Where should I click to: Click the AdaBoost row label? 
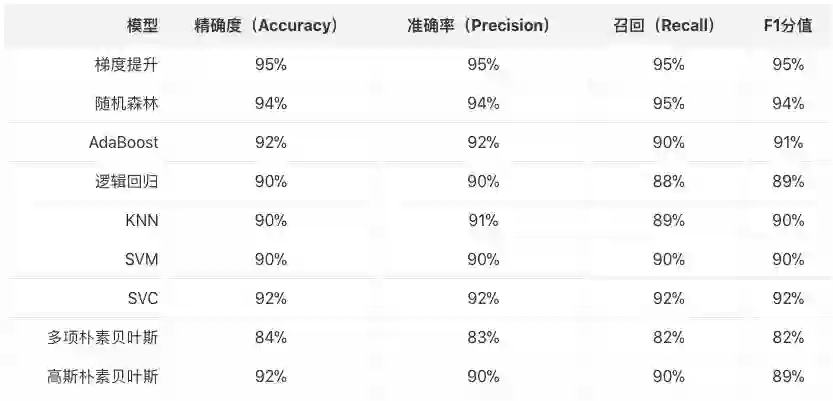coord(123,143)
